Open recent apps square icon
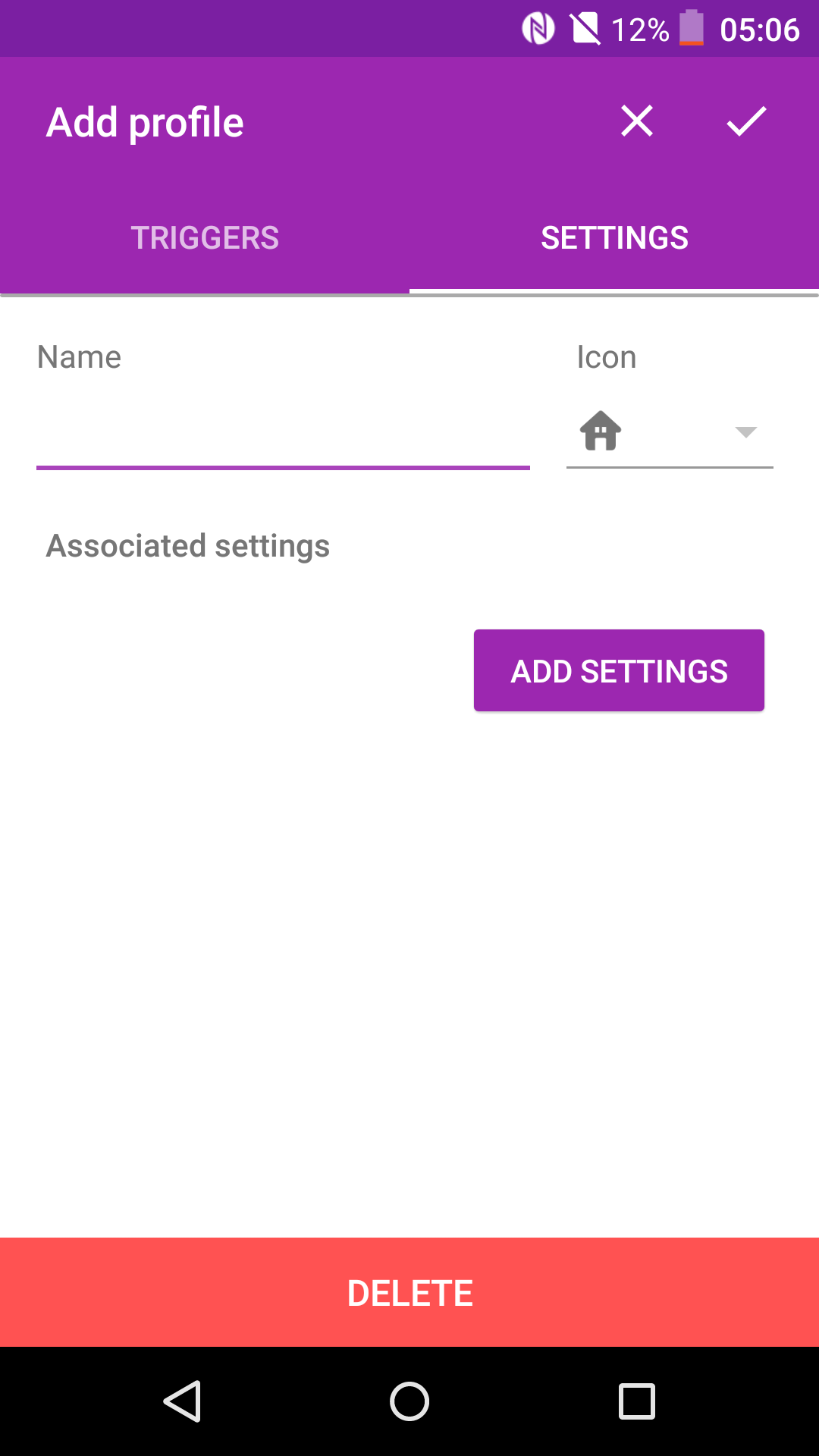819x1456 pixels. [x=637, y=1401]
